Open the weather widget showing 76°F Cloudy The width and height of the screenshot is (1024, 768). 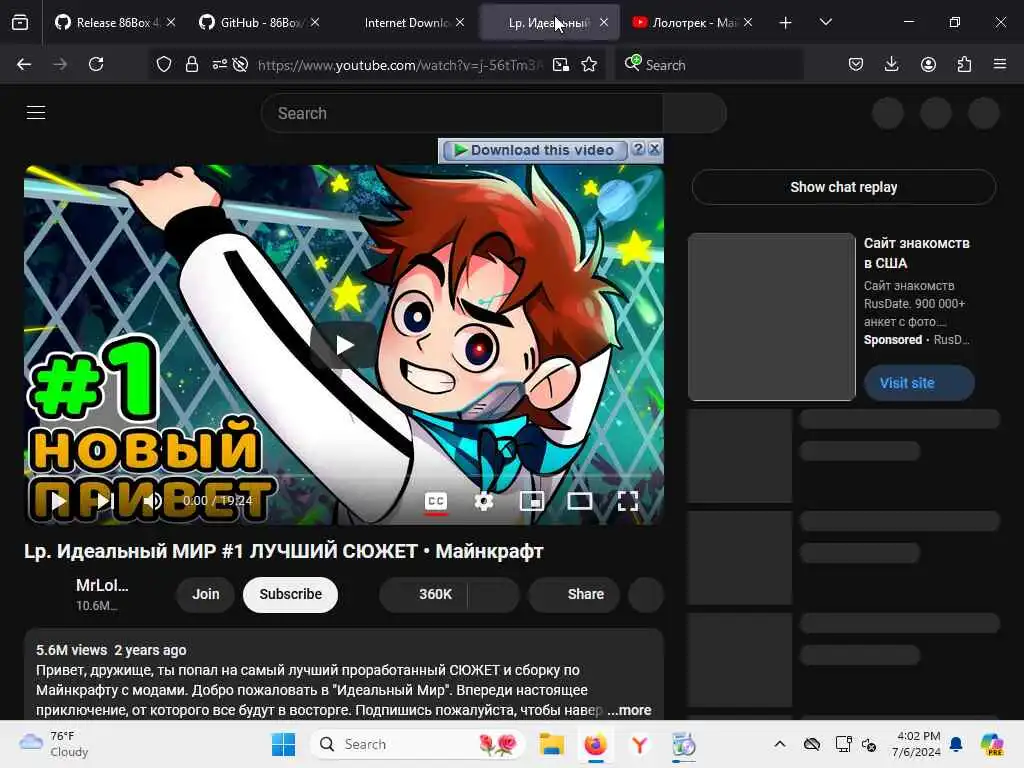click(56, 744)
